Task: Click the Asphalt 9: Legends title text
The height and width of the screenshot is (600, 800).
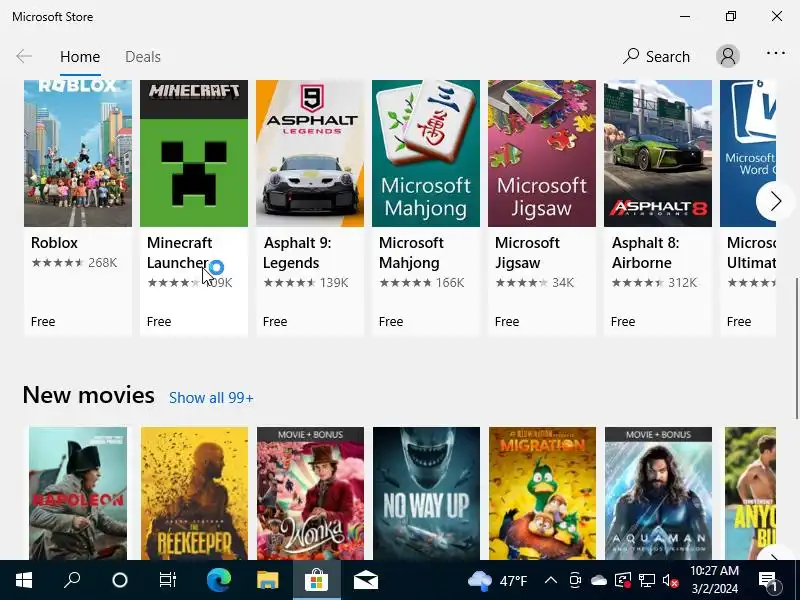Action: point(297,253)
